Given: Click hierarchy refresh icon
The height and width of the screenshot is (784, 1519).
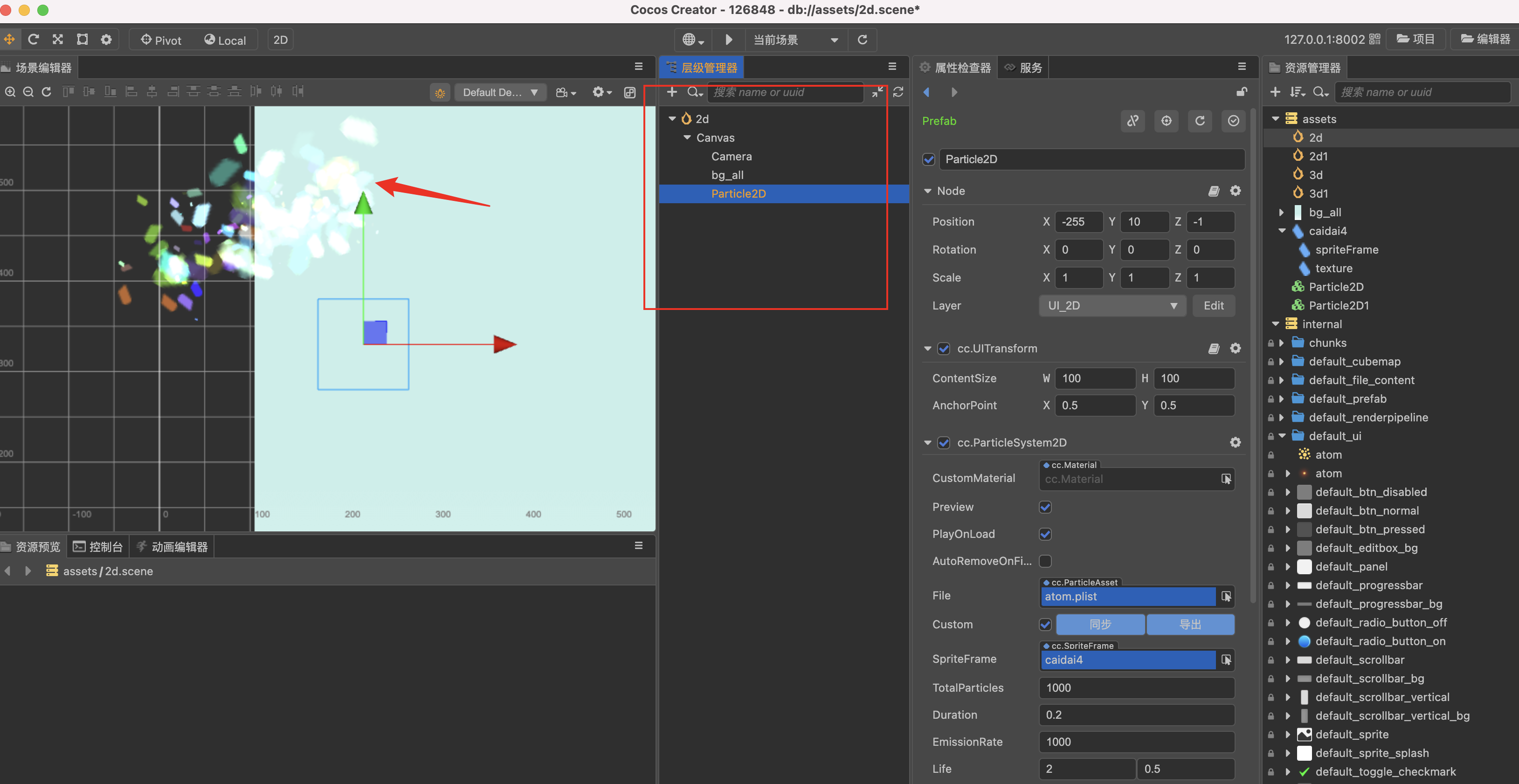Looking at the screenshot, I should [898, 92].
